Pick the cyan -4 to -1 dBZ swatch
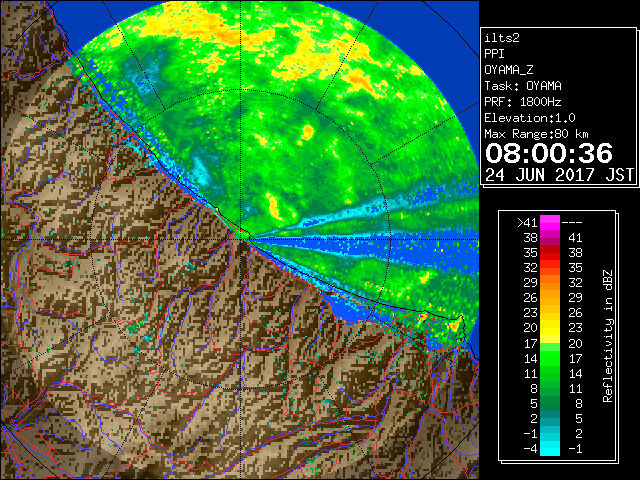The height and width of the screenshot is (480, 640). coord(550,448)
